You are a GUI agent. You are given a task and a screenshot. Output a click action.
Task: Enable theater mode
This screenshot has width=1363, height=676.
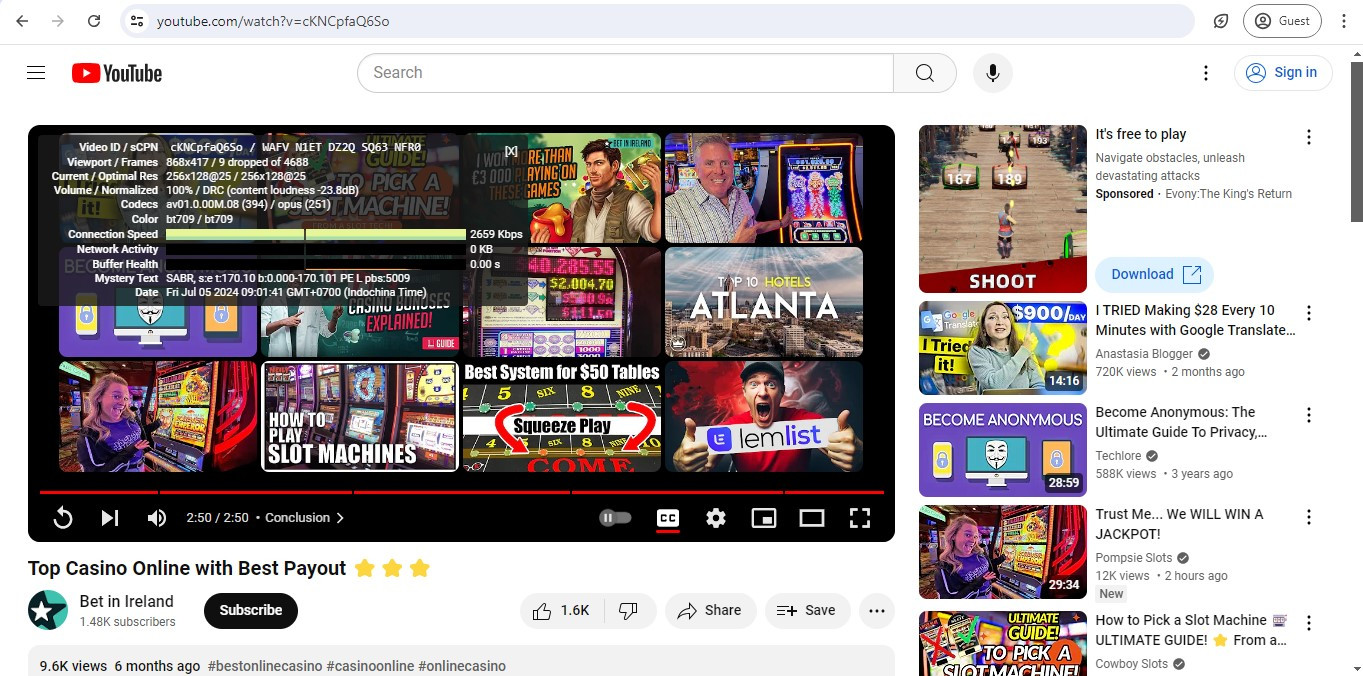[x=812, y=518]
